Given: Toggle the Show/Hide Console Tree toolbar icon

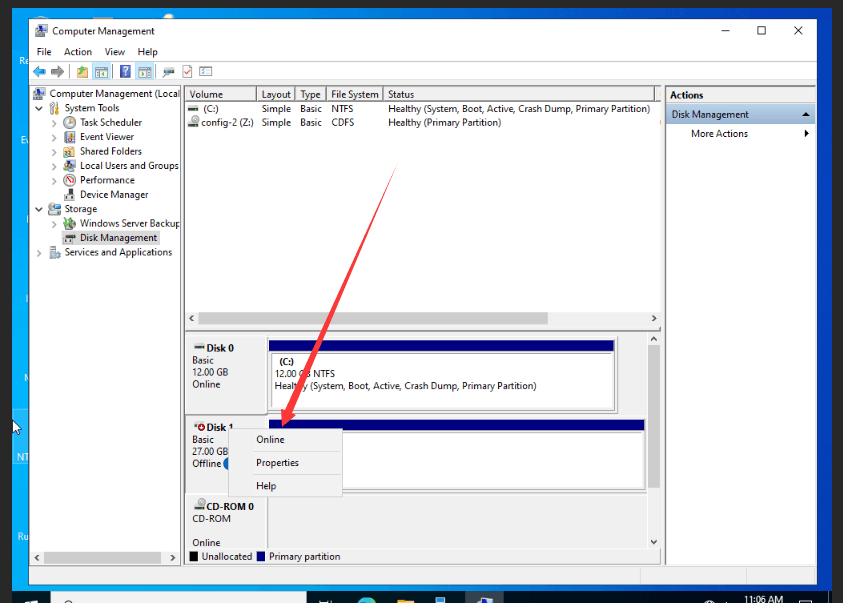Looking at the screenshot, I should coord(101,71).
